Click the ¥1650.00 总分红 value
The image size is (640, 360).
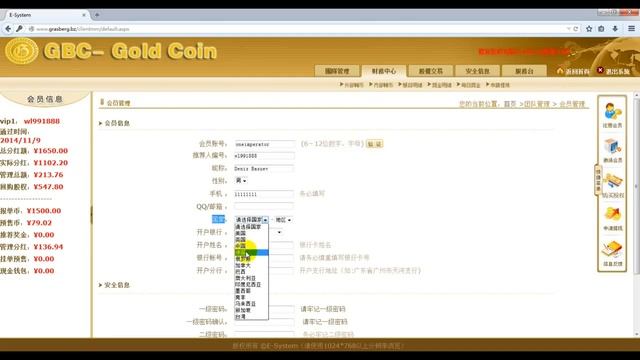[x=51, y=151]
